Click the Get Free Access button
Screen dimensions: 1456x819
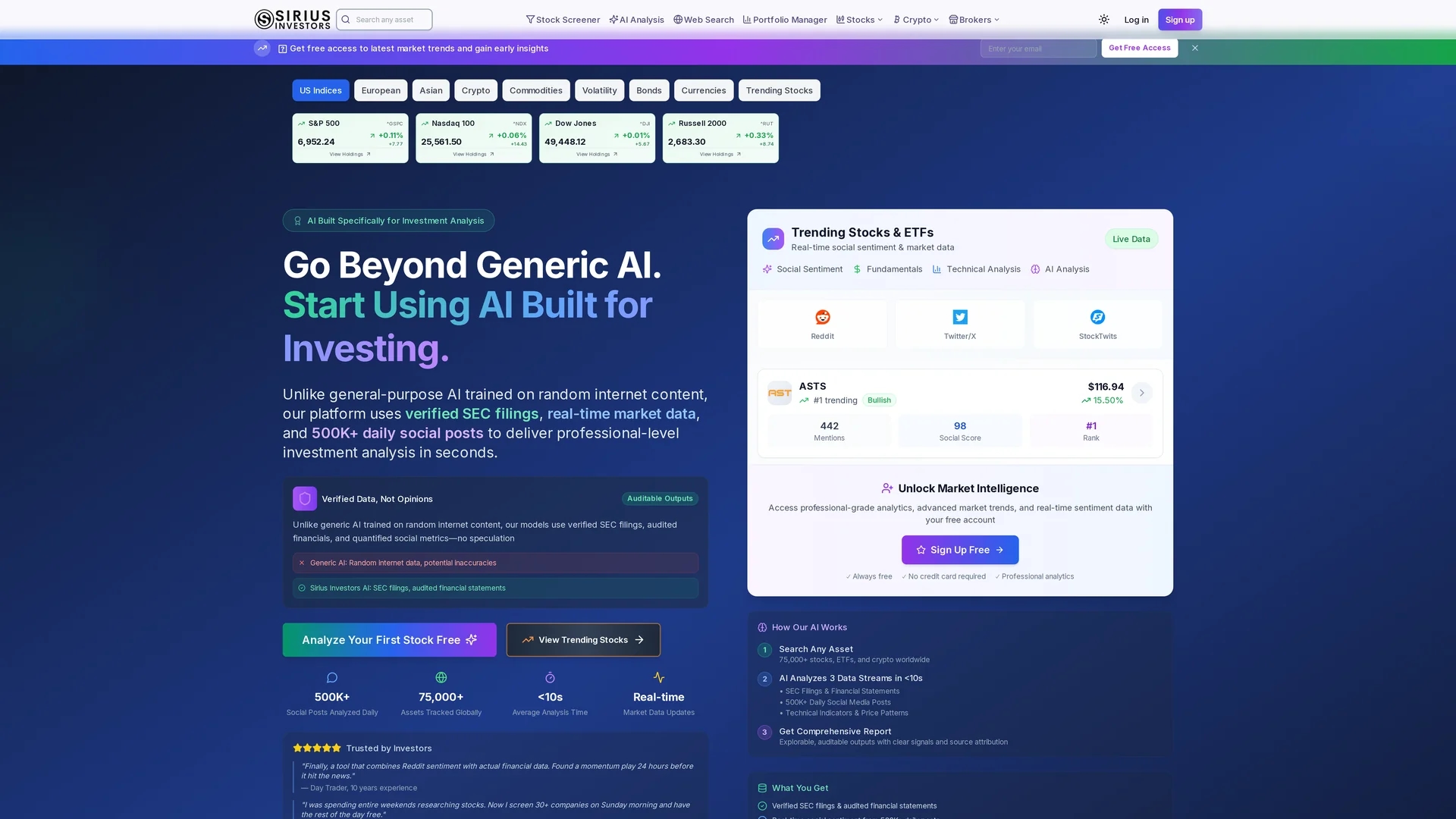[1140, 48]
